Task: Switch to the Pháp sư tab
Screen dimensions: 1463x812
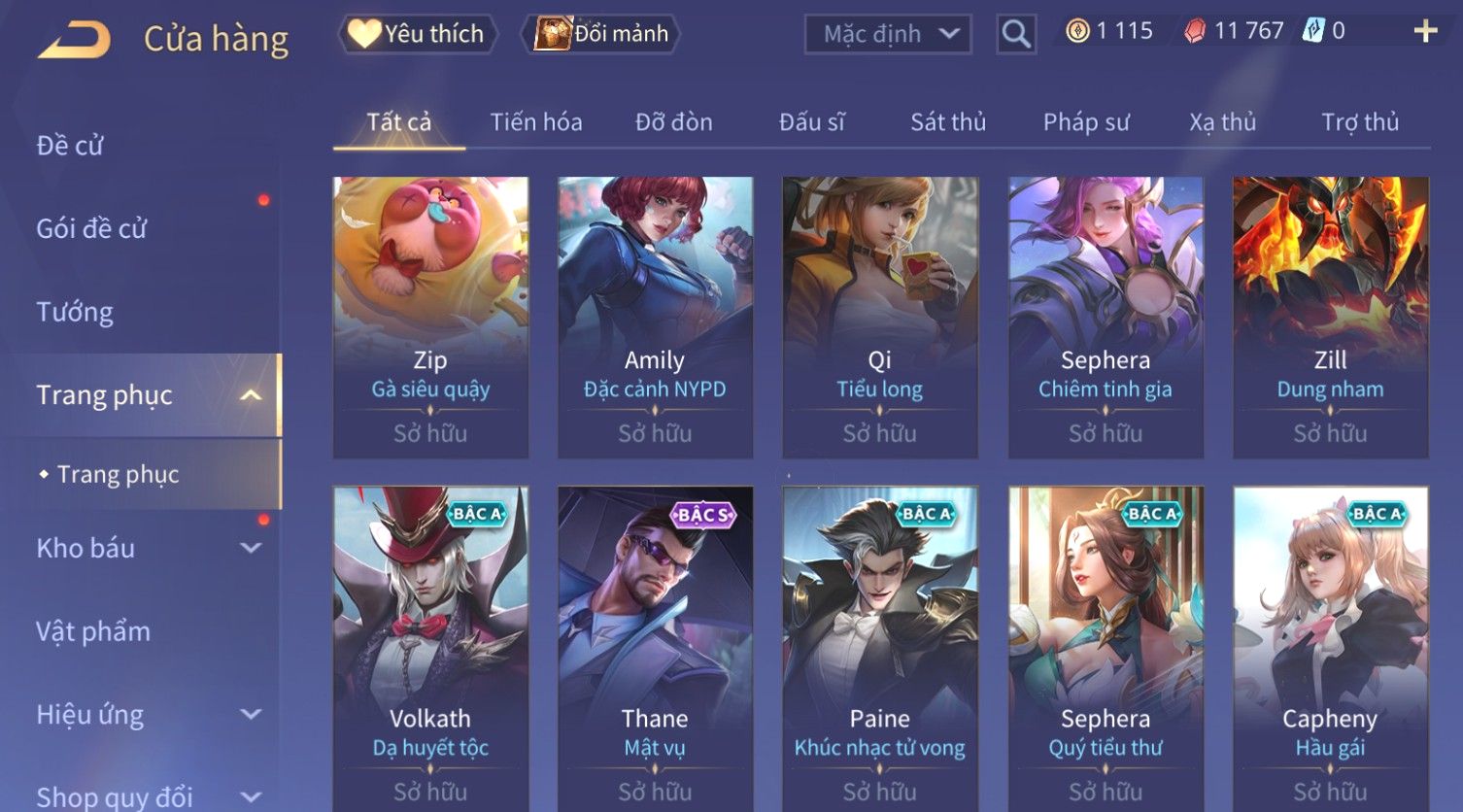Action: pyautogui.click(x=1086, y=122)
